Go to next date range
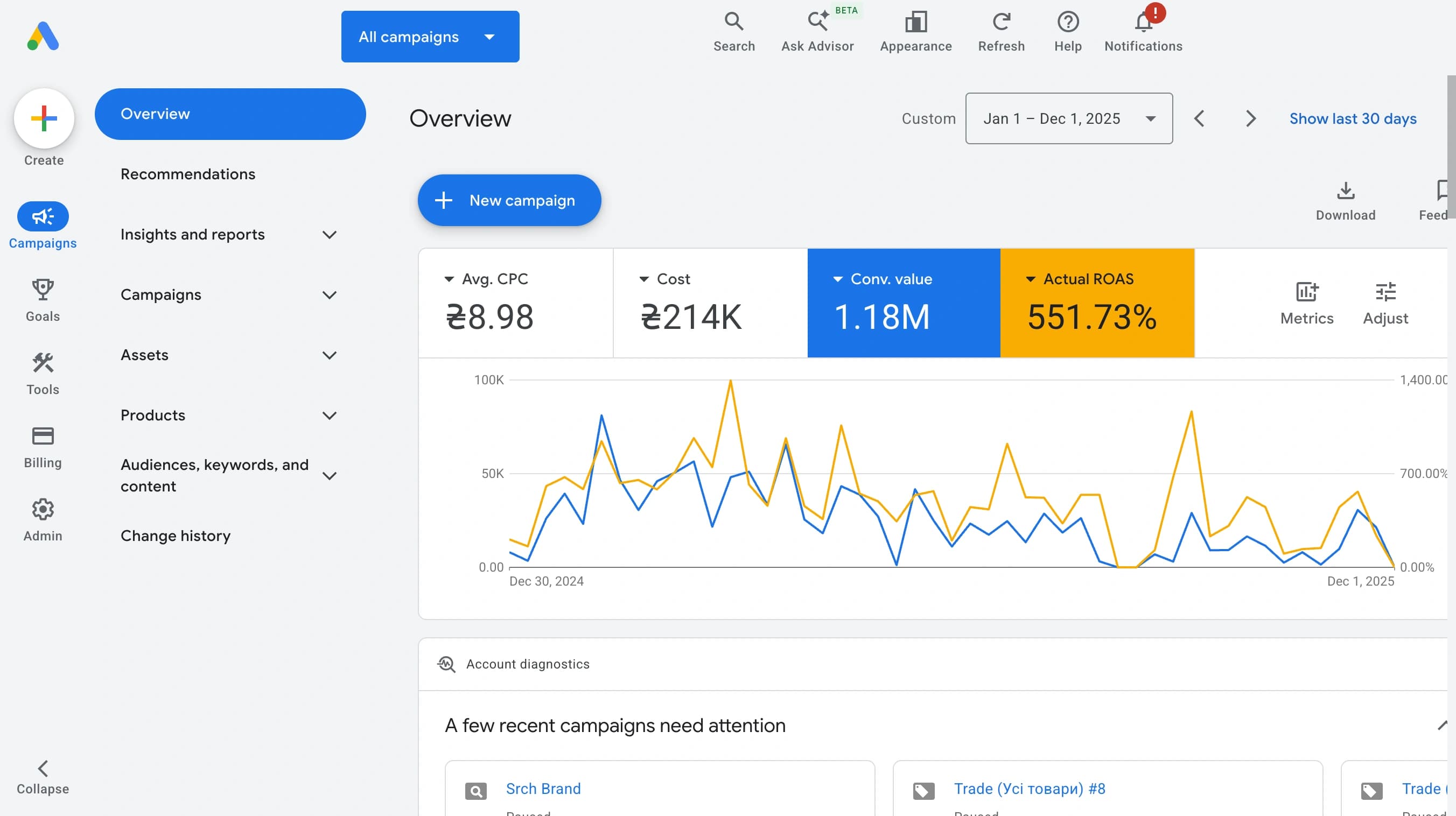The height and width of the screenshot is (816, 1456). [1250, 118]
